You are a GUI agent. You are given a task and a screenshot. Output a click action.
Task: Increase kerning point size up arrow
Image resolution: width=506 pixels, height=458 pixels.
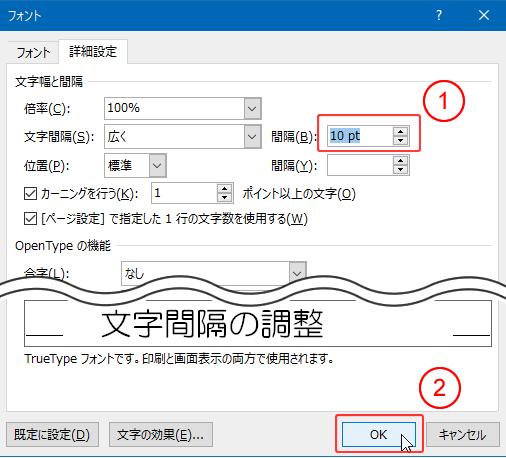[224, 189]
